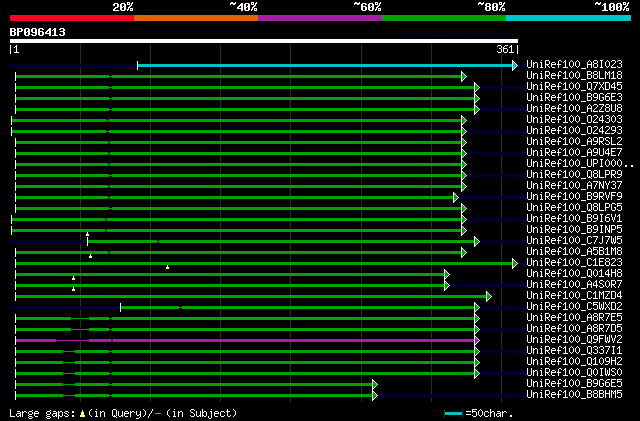Viewport: 640px width, 421px height.
Task: Select the truncated hit label UniRef100_UPI000..
Action: (580, 164)
